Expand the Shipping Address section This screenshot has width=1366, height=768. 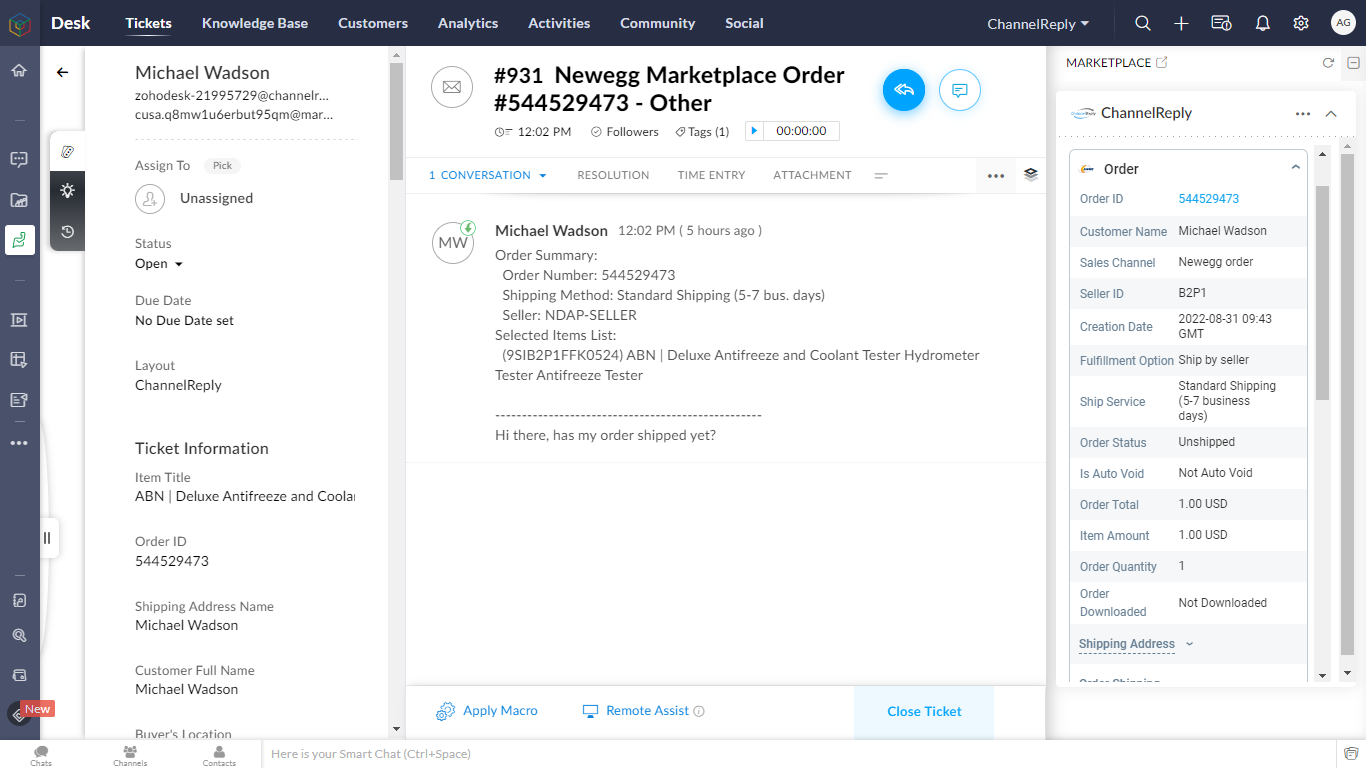pyautogui.click(x=1137, y=644)
